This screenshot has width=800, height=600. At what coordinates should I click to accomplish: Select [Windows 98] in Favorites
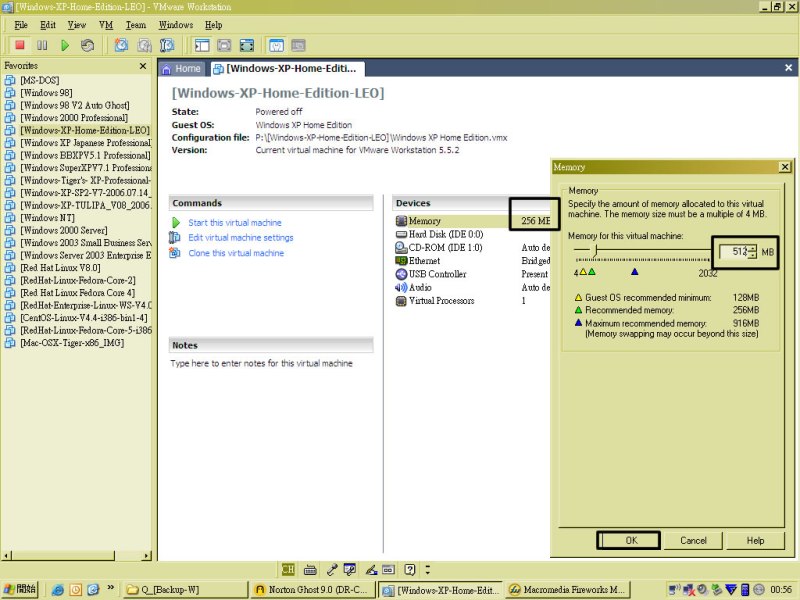point(46,92)
